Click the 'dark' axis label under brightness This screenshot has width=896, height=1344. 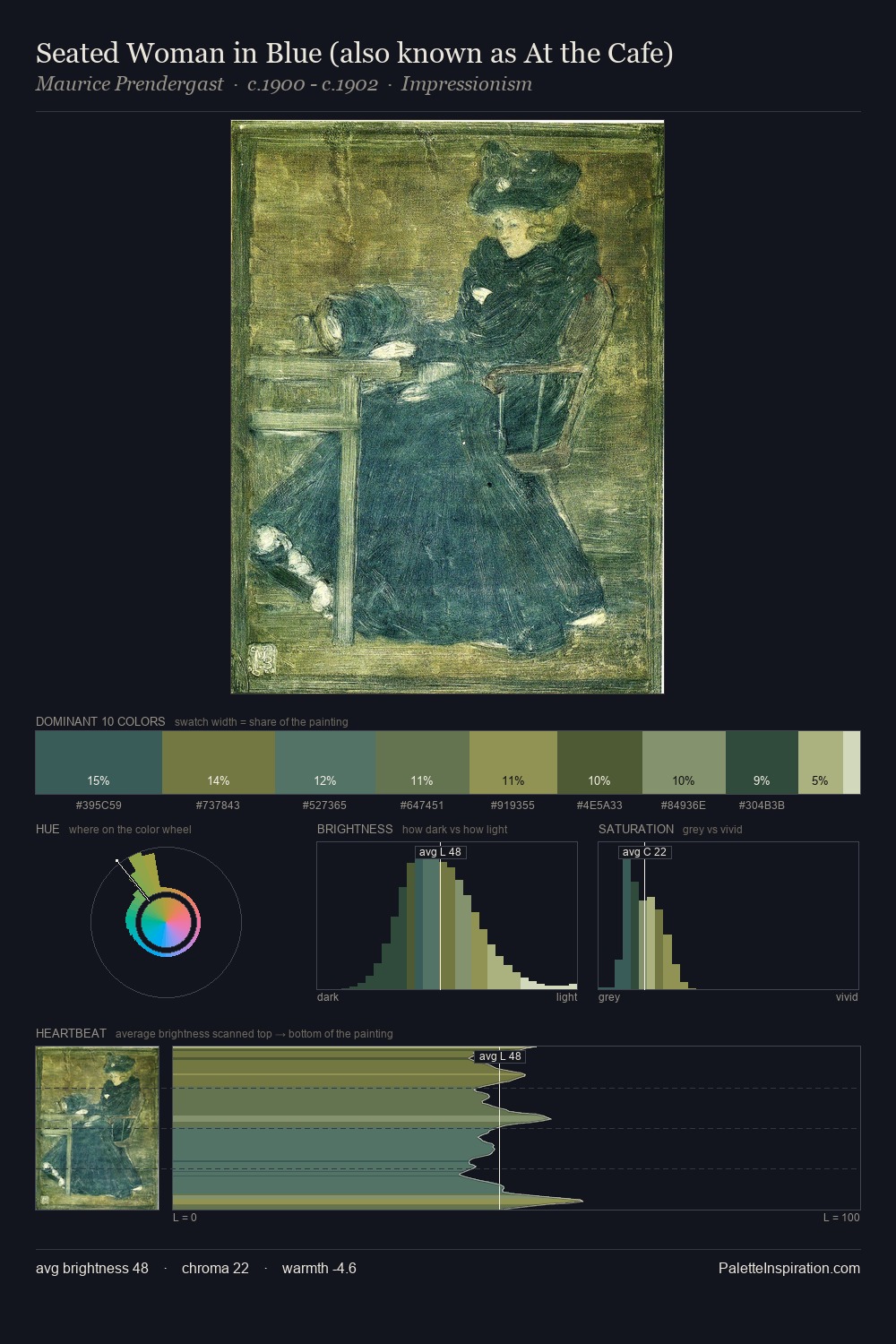[x=328, y=997]
